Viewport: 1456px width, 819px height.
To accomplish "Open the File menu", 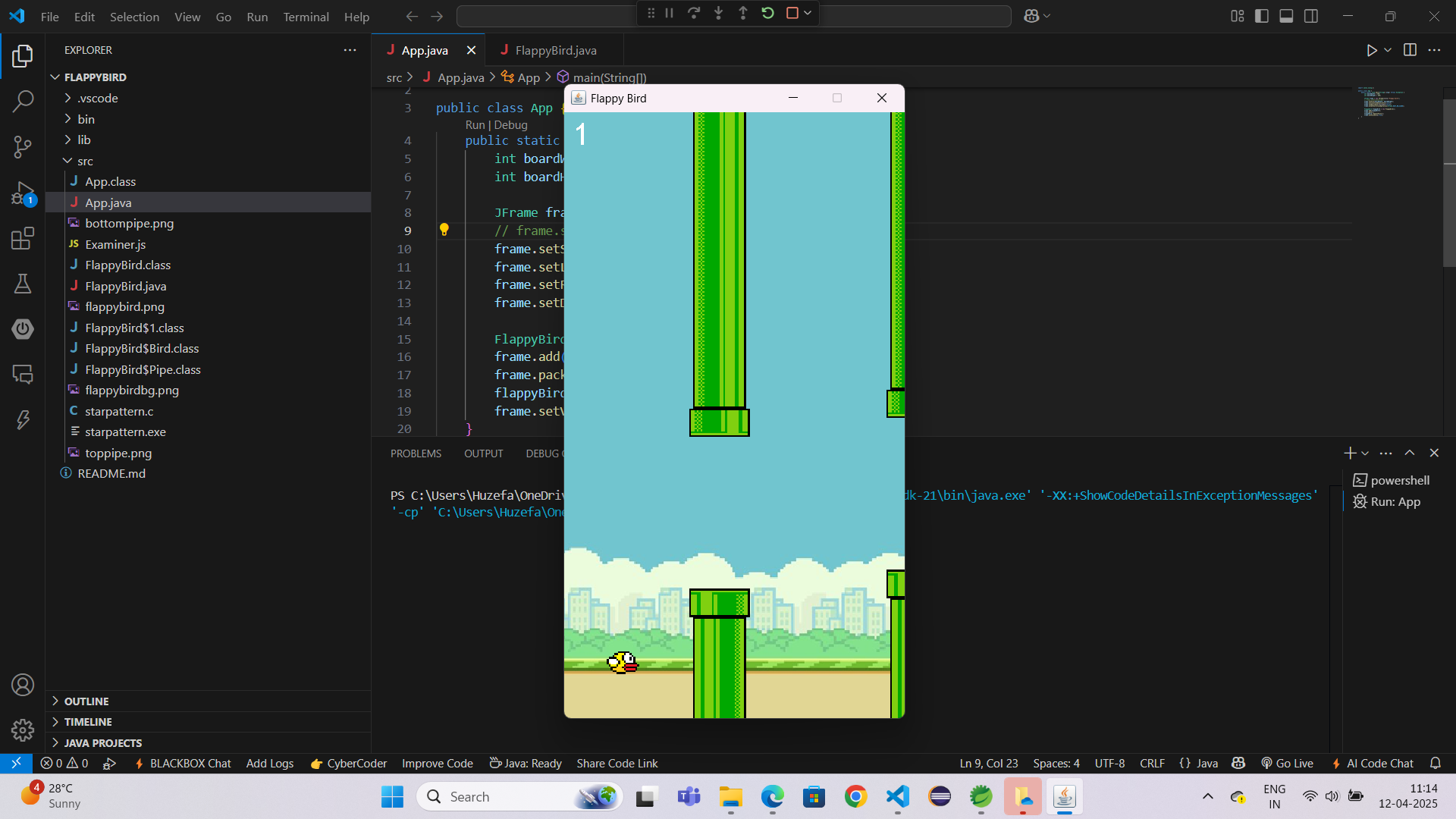I will tap(49, 17).
